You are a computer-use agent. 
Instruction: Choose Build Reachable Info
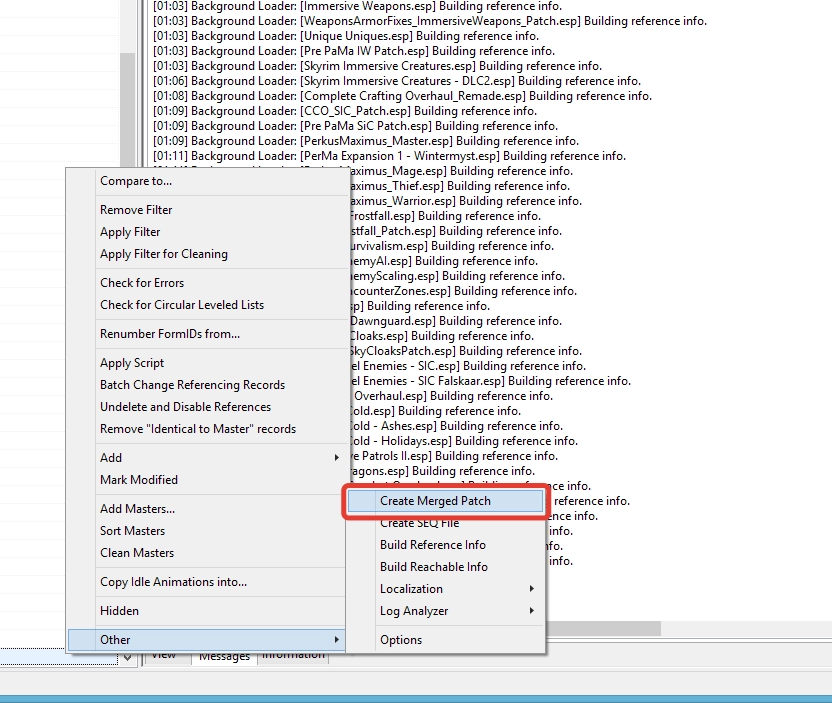click(x=433, y=567)
